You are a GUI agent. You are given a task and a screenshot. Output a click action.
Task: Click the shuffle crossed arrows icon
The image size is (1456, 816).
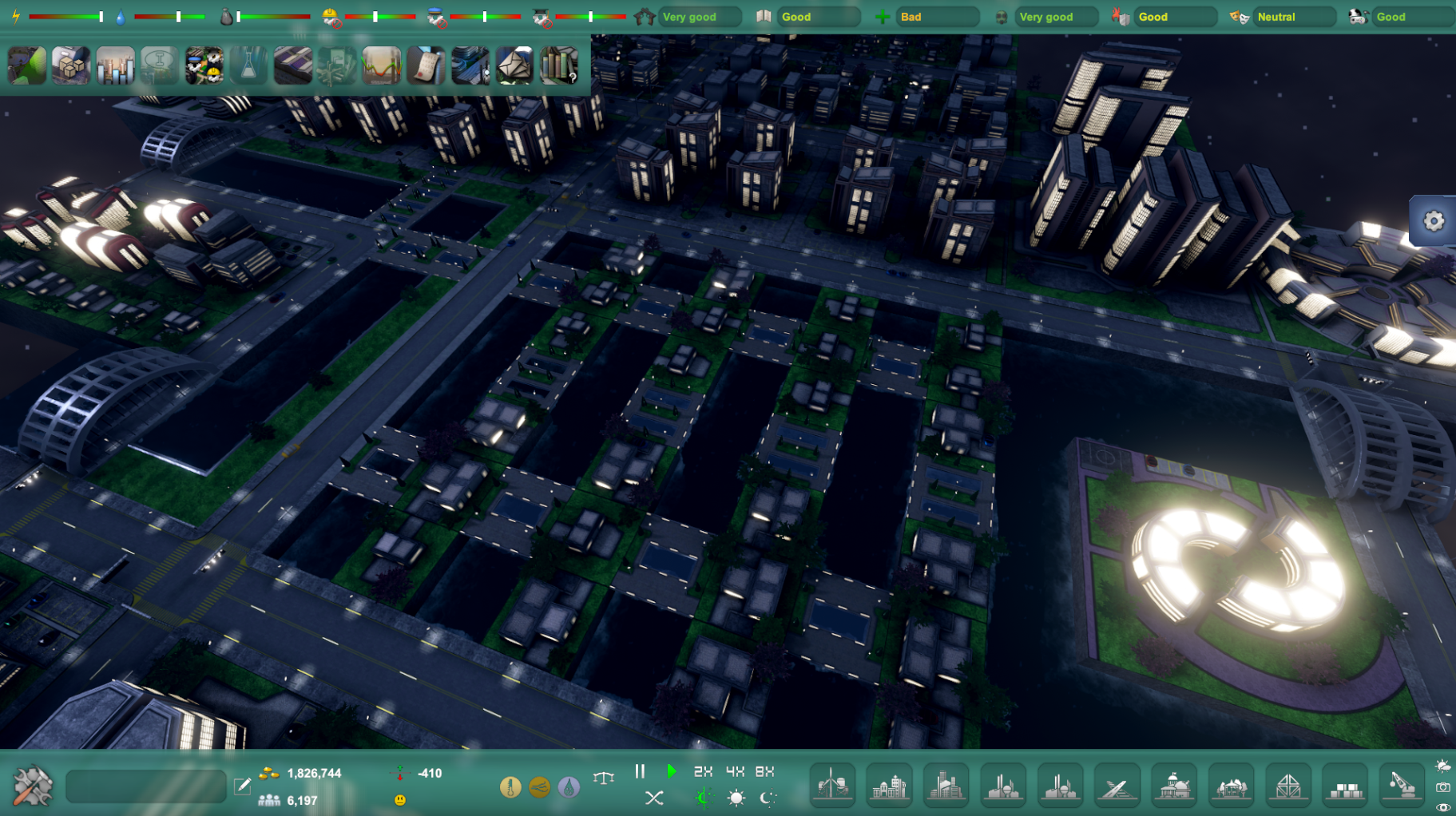click(654, 798)
